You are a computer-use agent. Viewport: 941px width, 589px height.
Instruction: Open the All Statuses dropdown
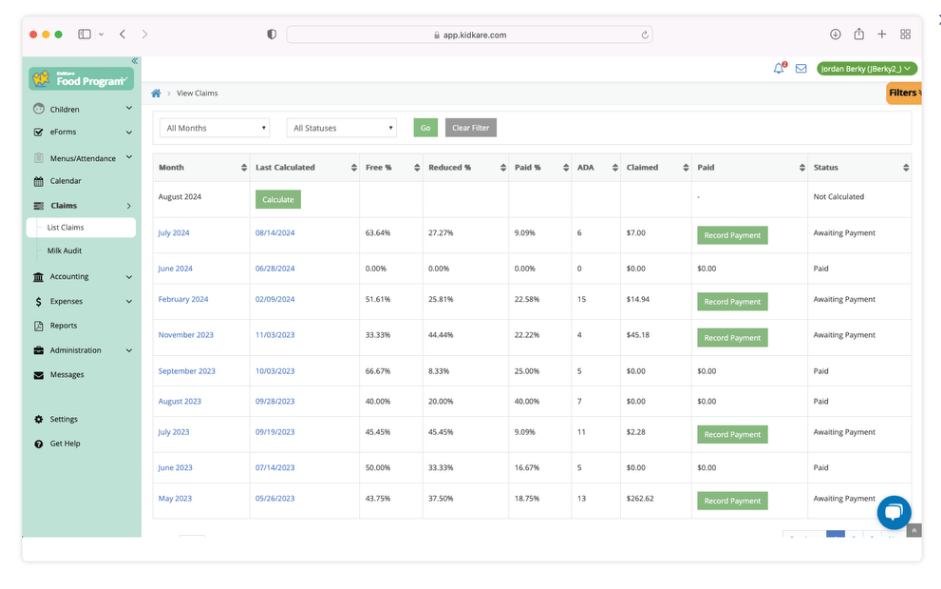(341, 128)
